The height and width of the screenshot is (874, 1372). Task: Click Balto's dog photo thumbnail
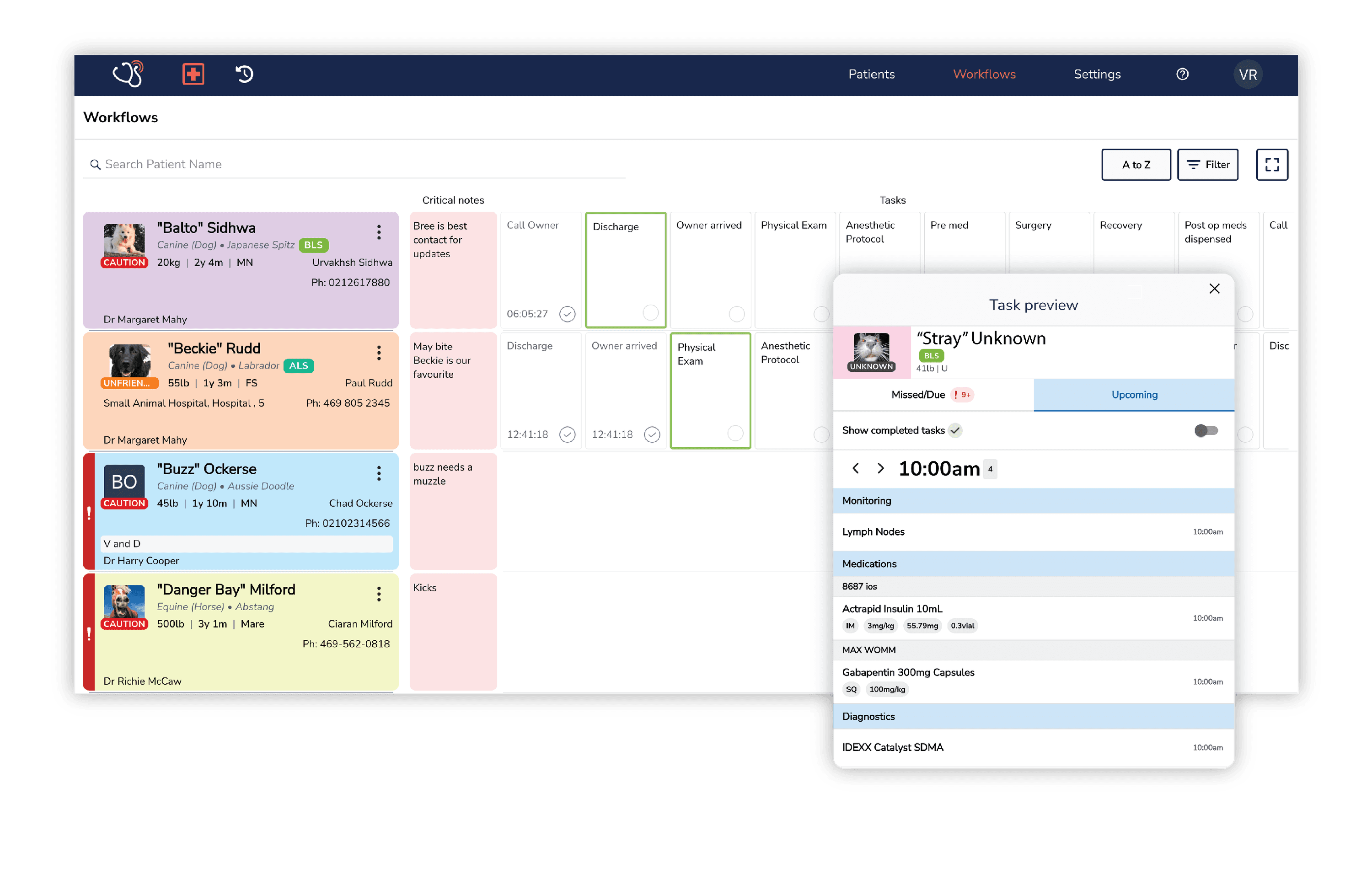tap(124, 241)
